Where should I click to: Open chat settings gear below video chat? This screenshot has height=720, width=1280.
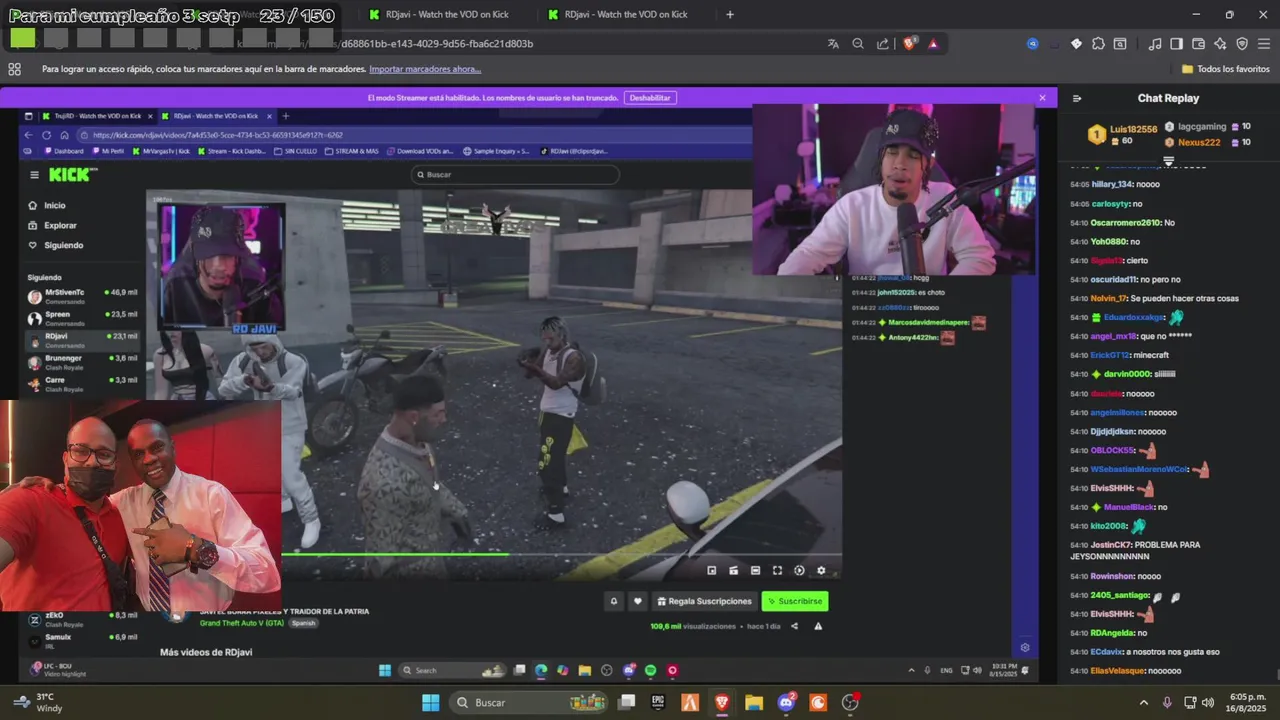[1025, 647]
